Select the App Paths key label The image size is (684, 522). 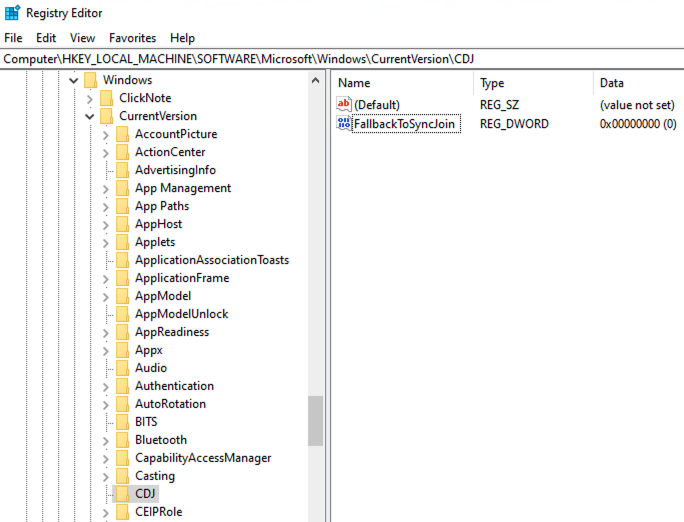(x=162, y=206)
